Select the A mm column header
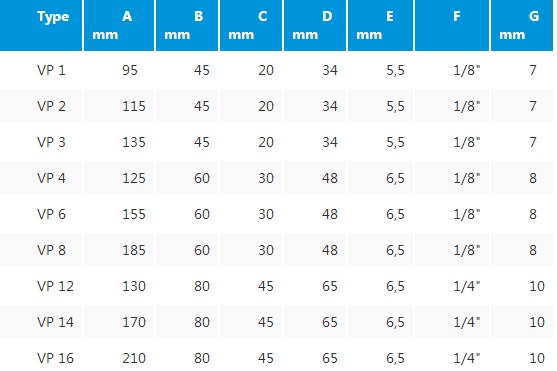Image resolution: width=557 pixels, height=371 pixels. [x=119, y=25]
